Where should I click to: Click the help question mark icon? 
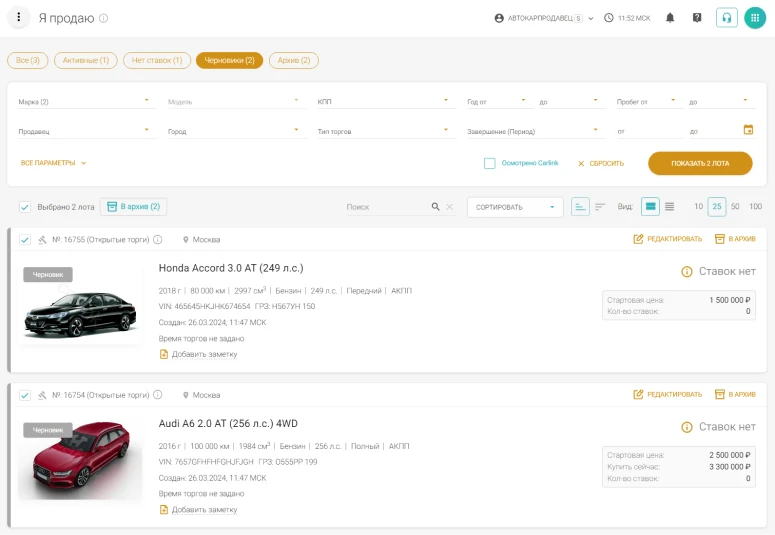coord(697,18)
